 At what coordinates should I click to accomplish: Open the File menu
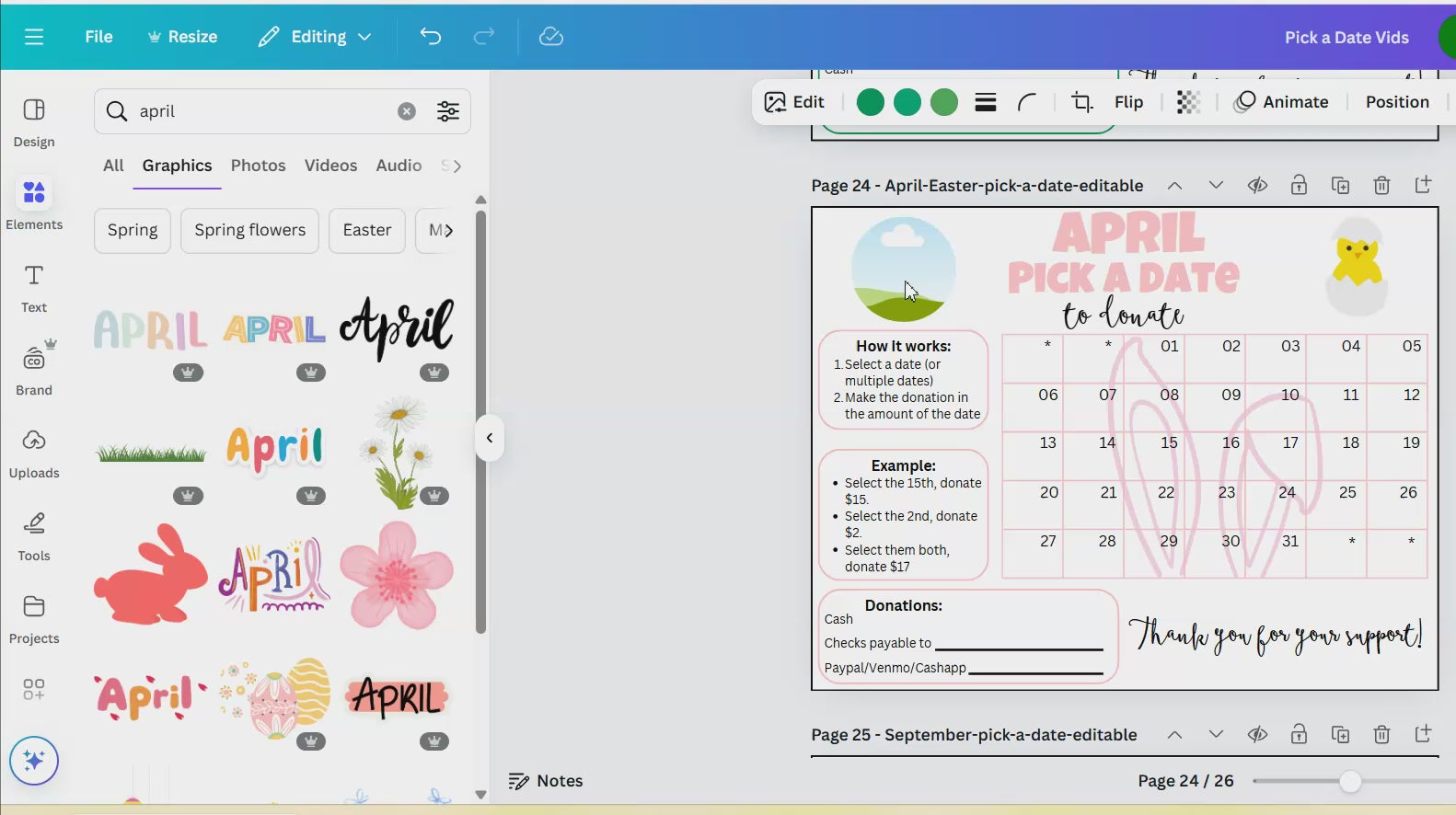click(98, 37)
